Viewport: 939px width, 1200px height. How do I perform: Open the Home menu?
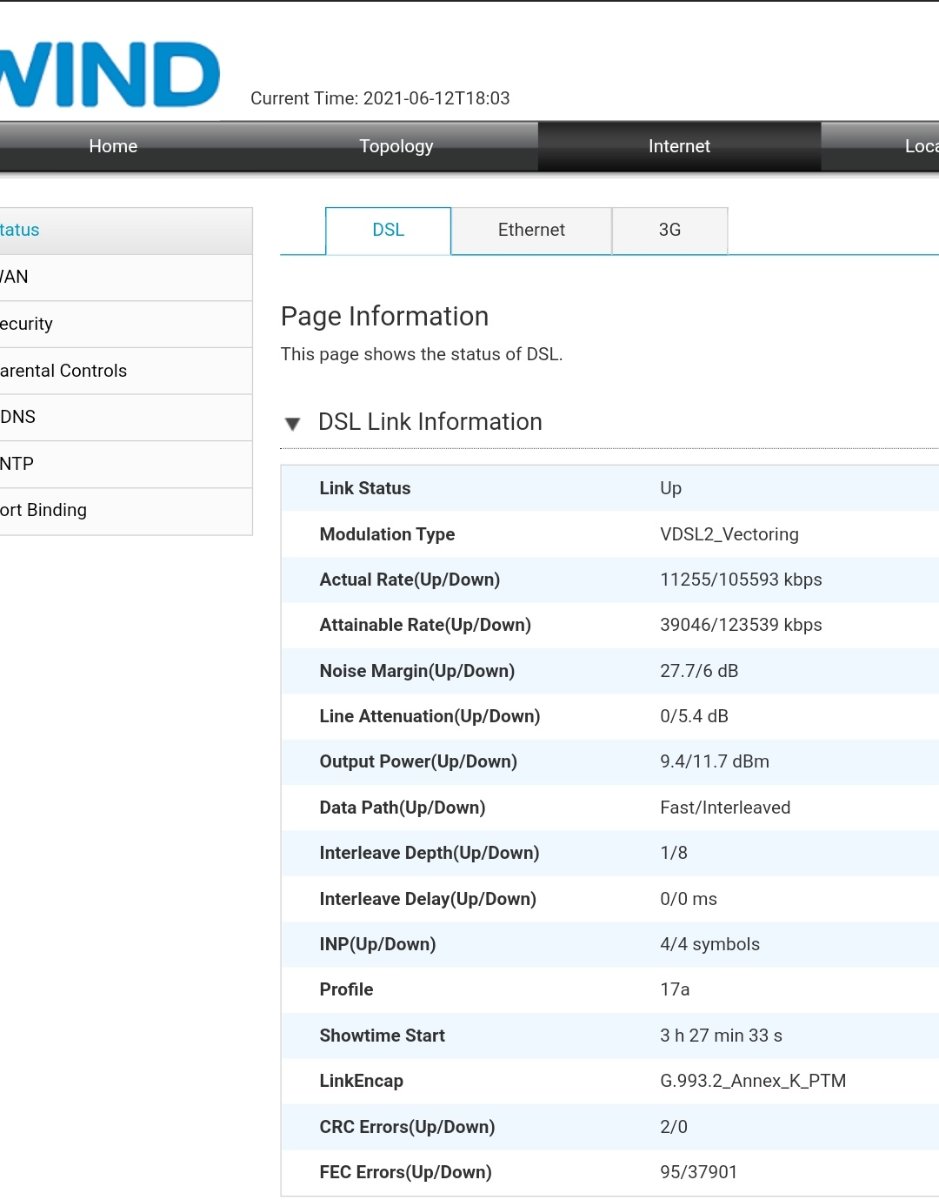(x=113, y=146)
